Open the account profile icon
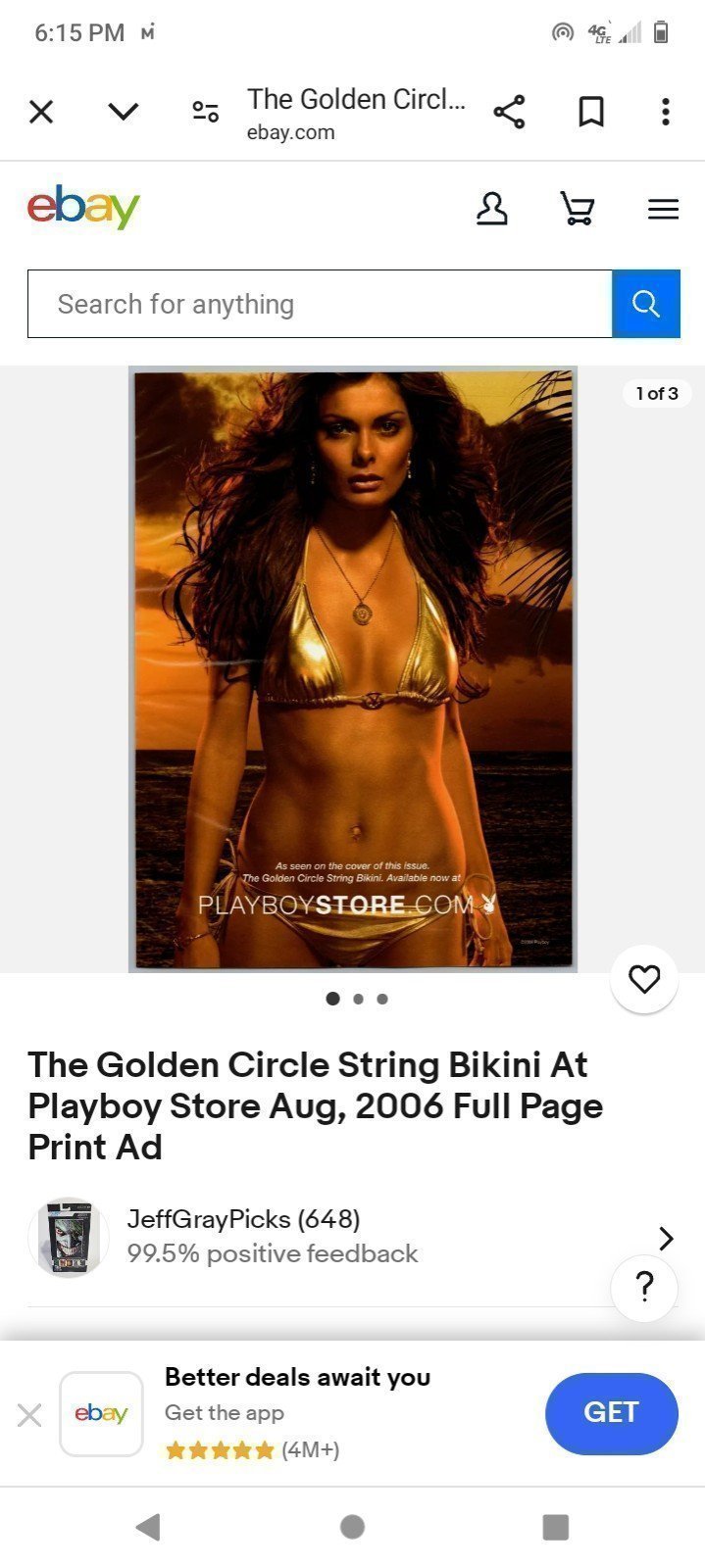The width and height of the screenshot is (705, 1568). [x=492, y=209]
